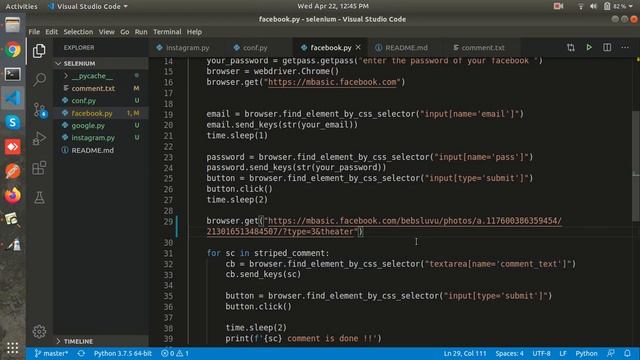This screenshot has height=360, width=640.
Task: Open the Search view in activity bar
Action: coord(39,79)
